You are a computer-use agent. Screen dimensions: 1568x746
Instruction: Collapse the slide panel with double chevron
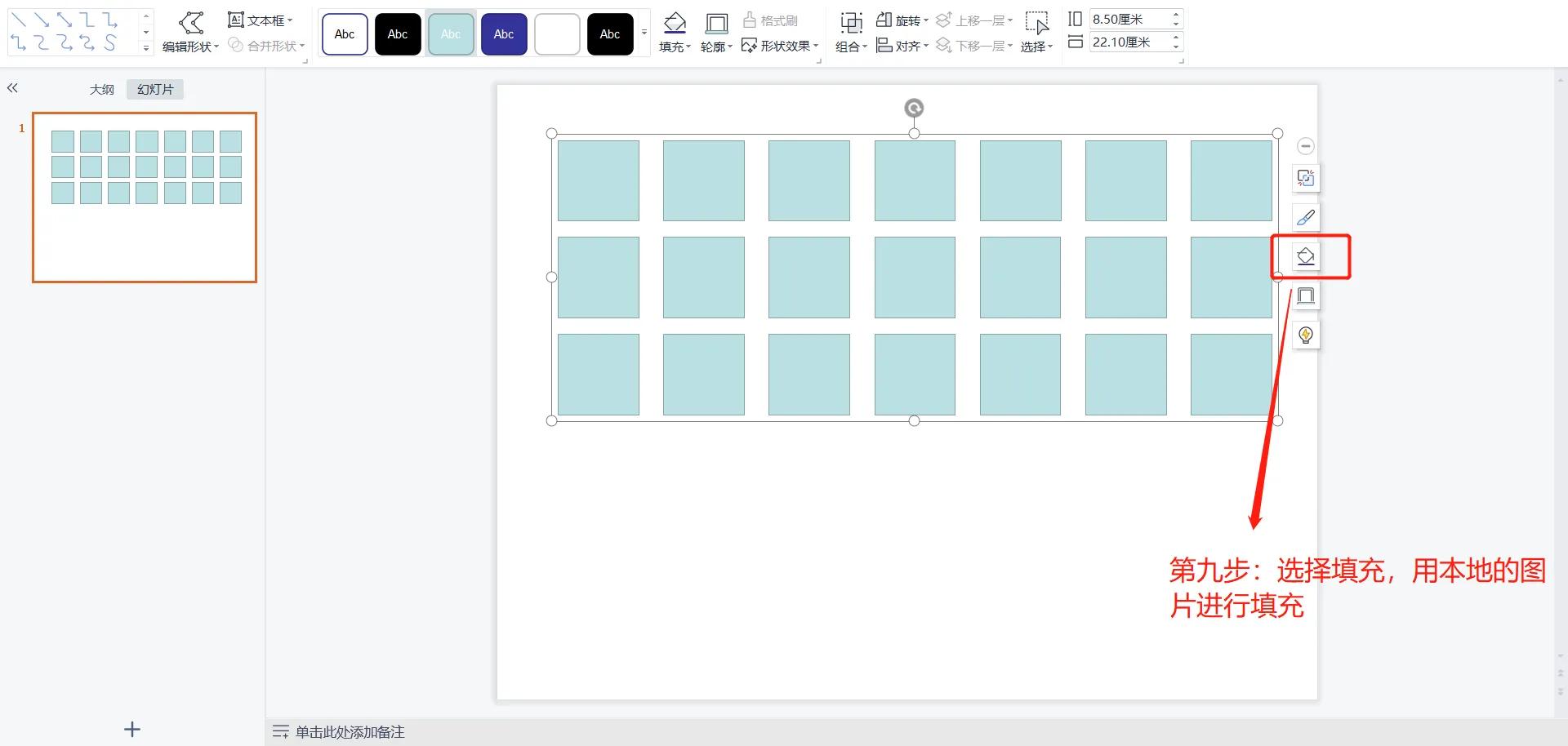click(12, 88)
